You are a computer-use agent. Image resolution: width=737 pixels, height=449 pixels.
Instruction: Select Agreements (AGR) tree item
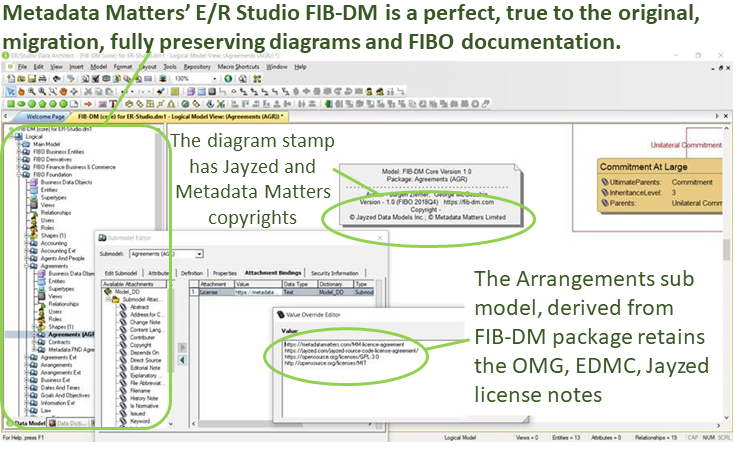(x=71, y=334)
